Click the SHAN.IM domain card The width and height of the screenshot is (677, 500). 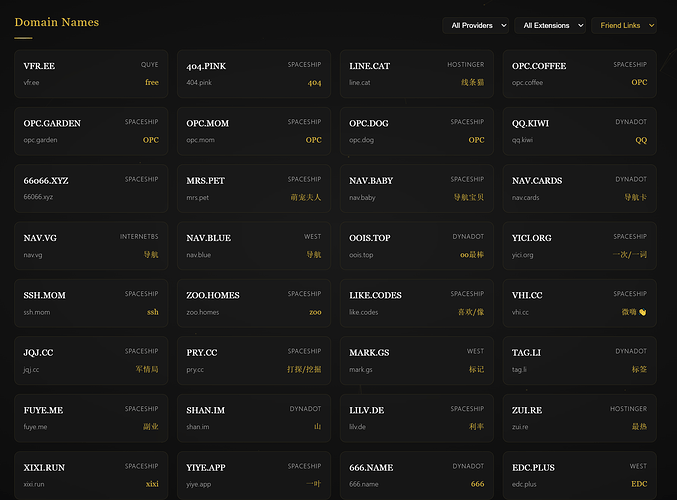tap(254, 418)
